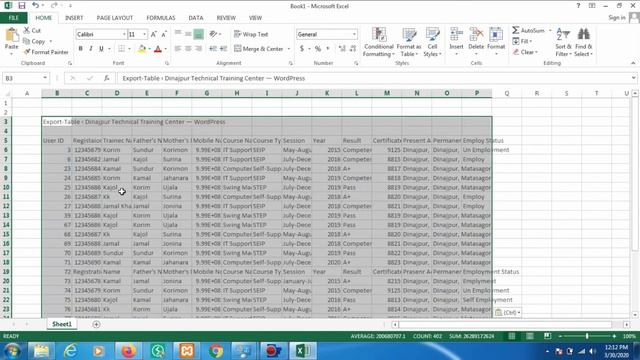Open the Calibri font name dropdown
Screen dimensions: 640x360
[124, 34]
